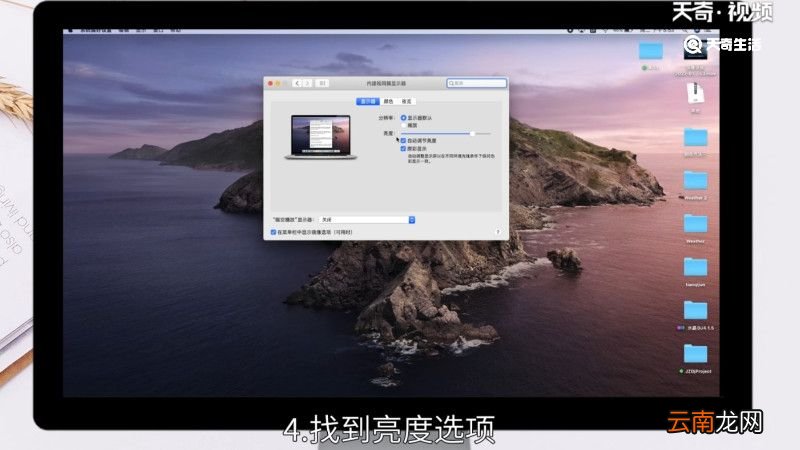Click the help question mark button
The height and width of the screenshot is (450, 800).
(x=497, y=232)
